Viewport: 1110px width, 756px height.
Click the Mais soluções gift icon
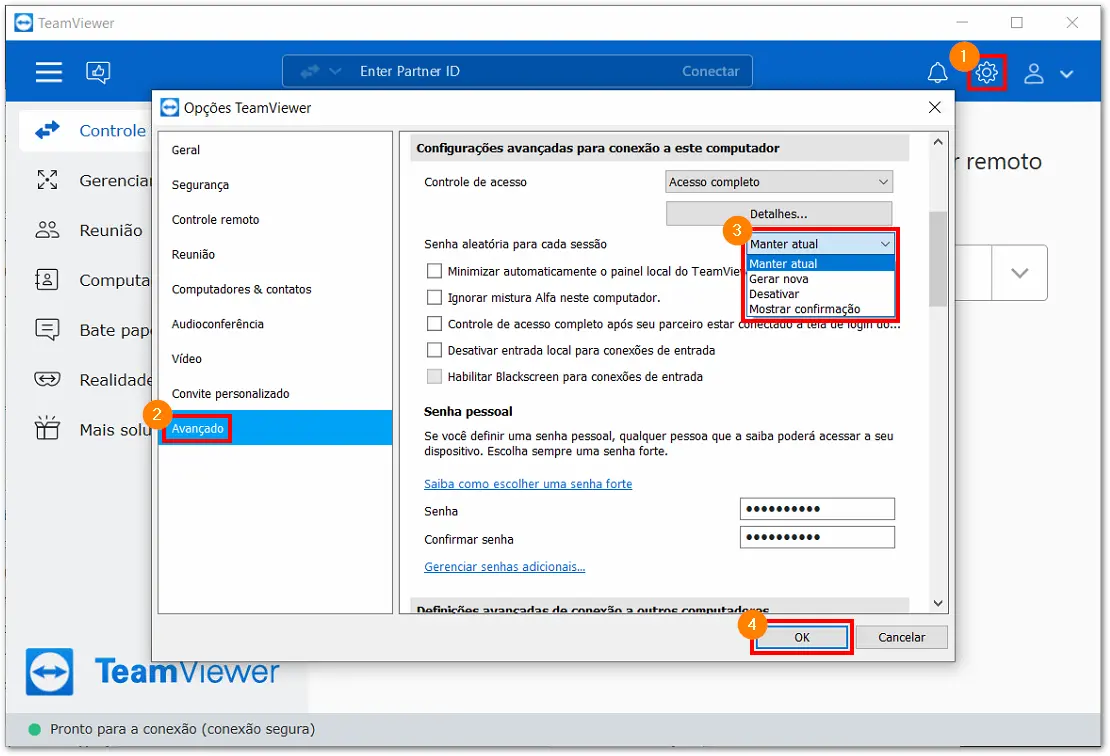click(x=47, y=428)
